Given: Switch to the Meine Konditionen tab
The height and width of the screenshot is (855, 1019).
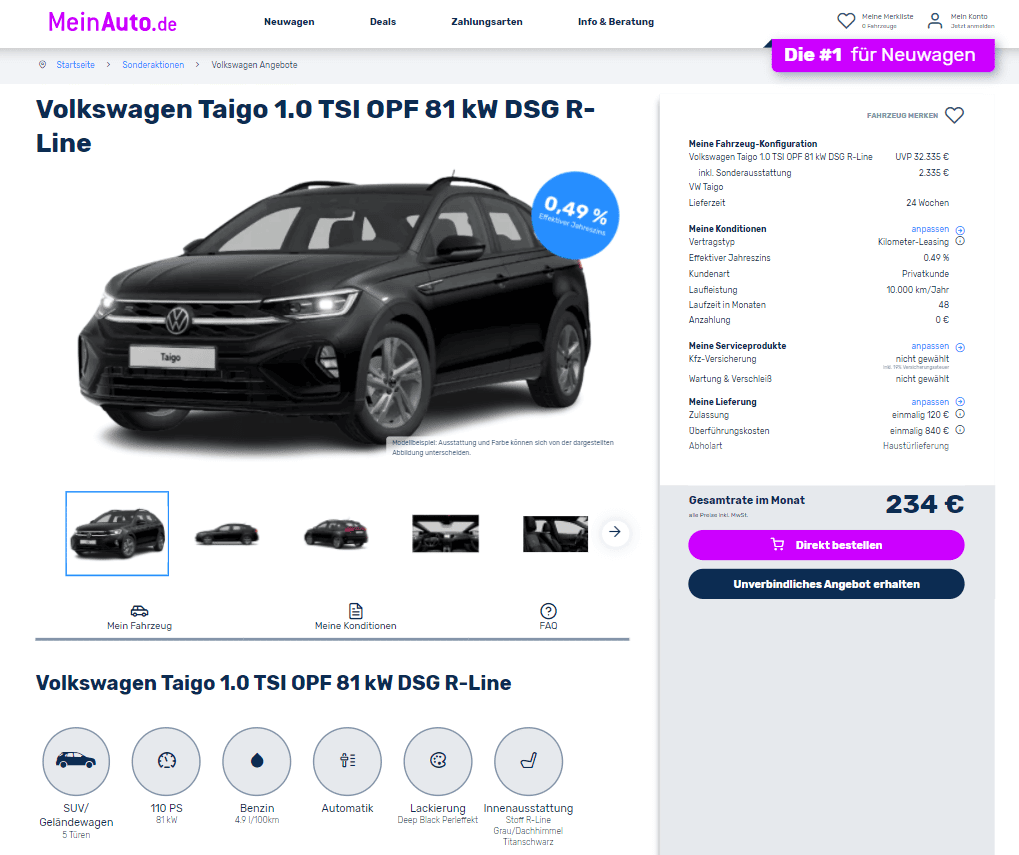Looking at the screenshot, I should pyautogui.click(x=355, y=617).
